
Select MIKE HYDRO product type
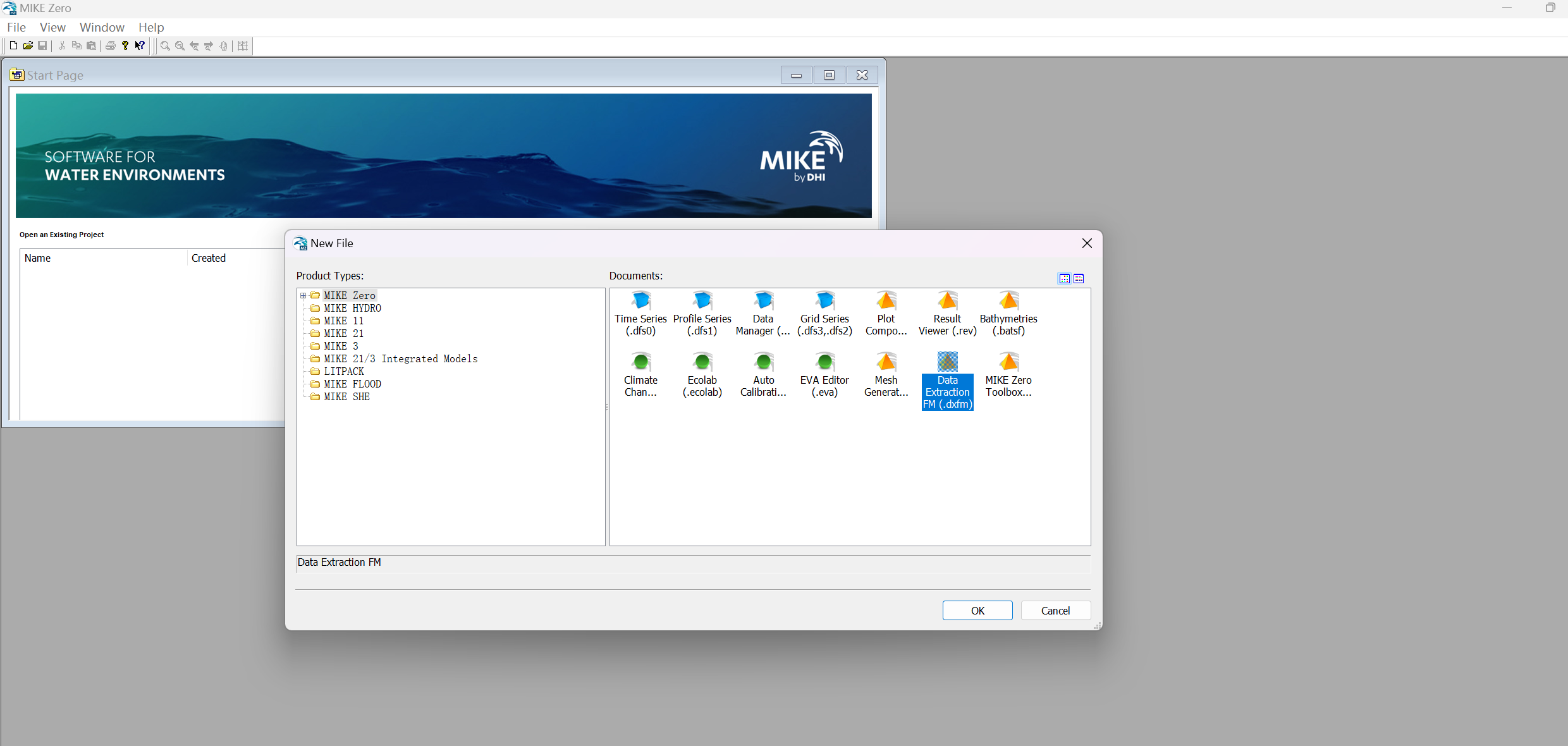(352, 308)
